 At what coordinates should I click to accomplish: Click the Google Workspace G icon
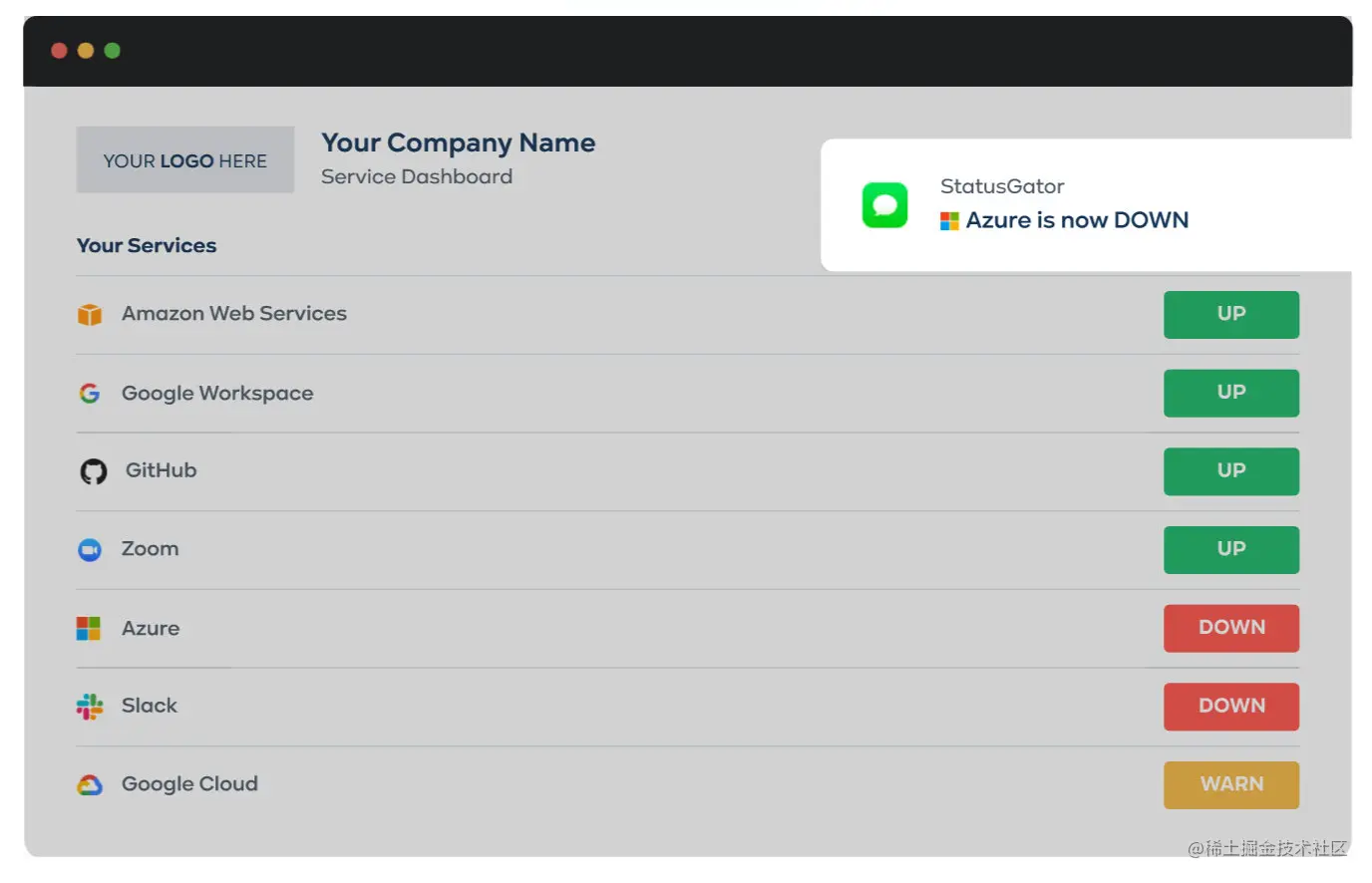(90, 394)
